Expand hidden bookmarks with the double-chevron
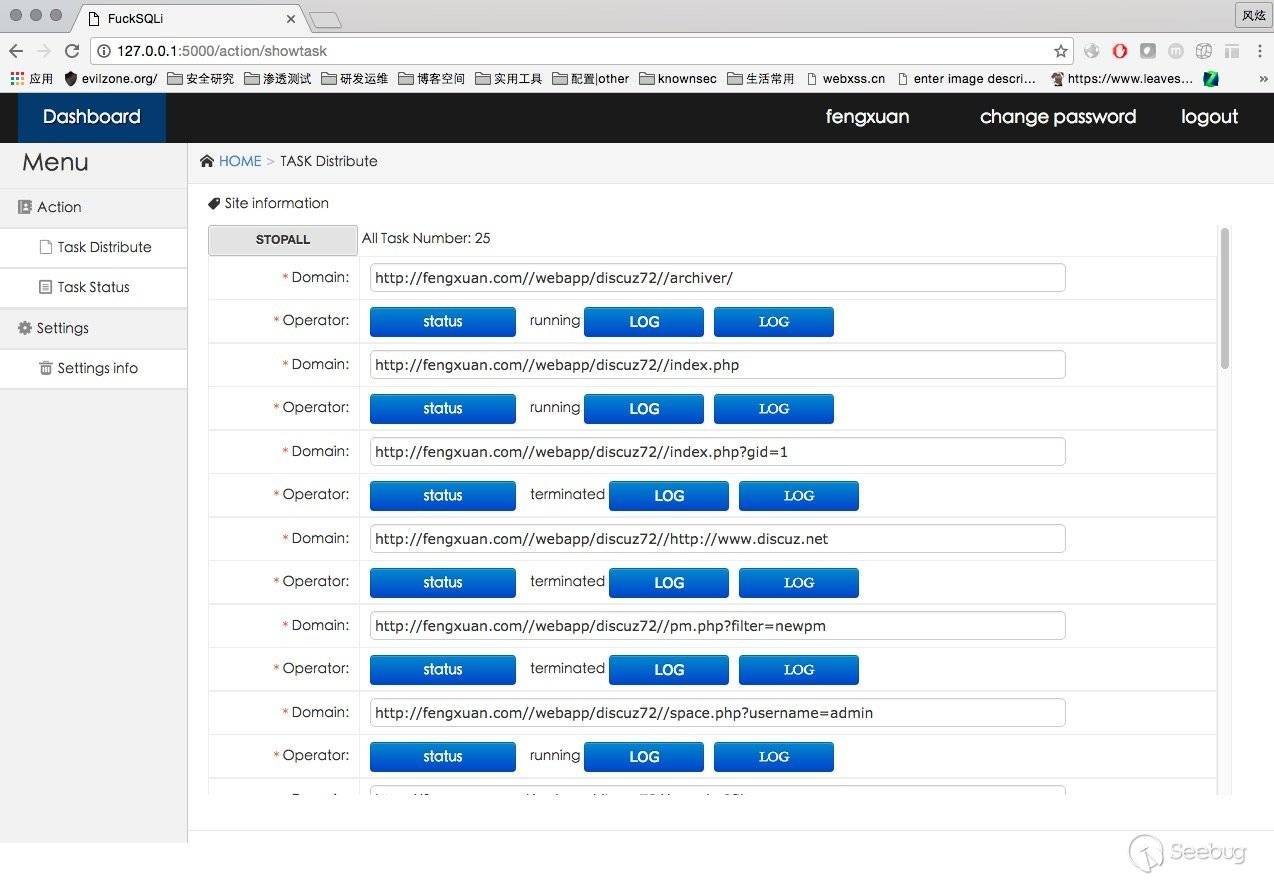The height and width of the screenshot is (880, 1274). click(x=1263, y=78)
